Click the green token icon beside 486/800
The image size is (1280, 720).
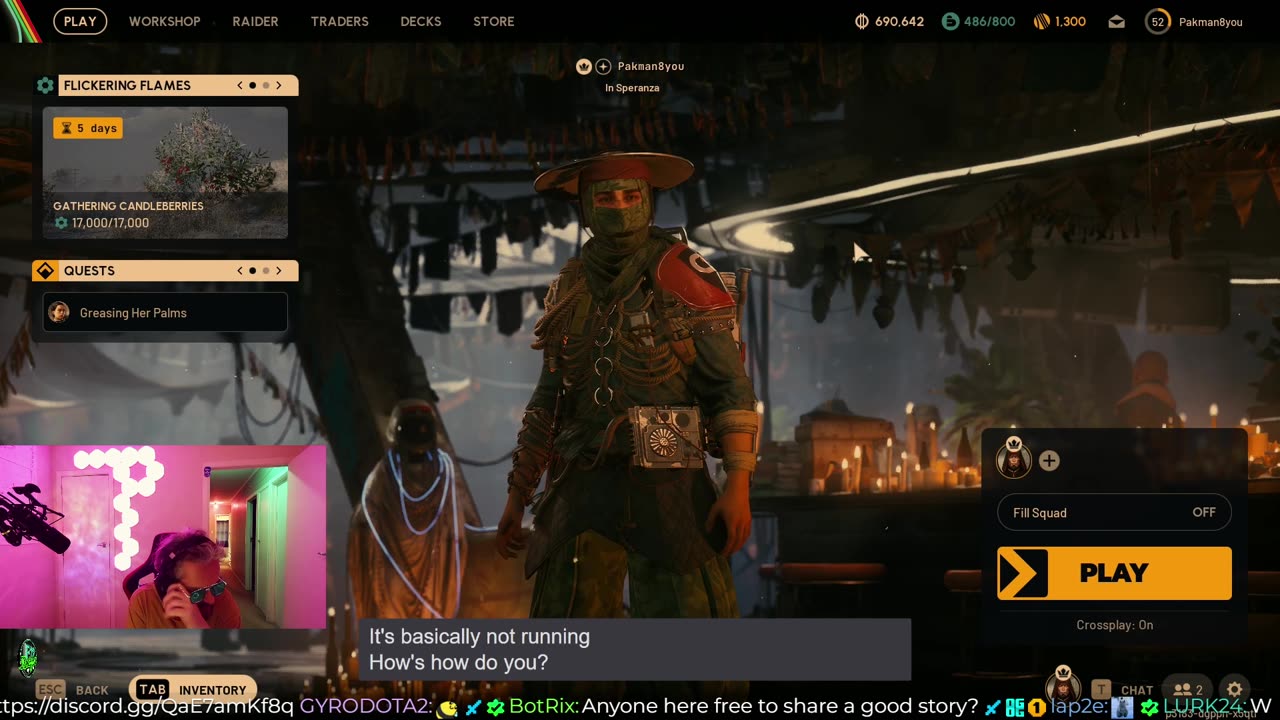click(x=950, y=21)
